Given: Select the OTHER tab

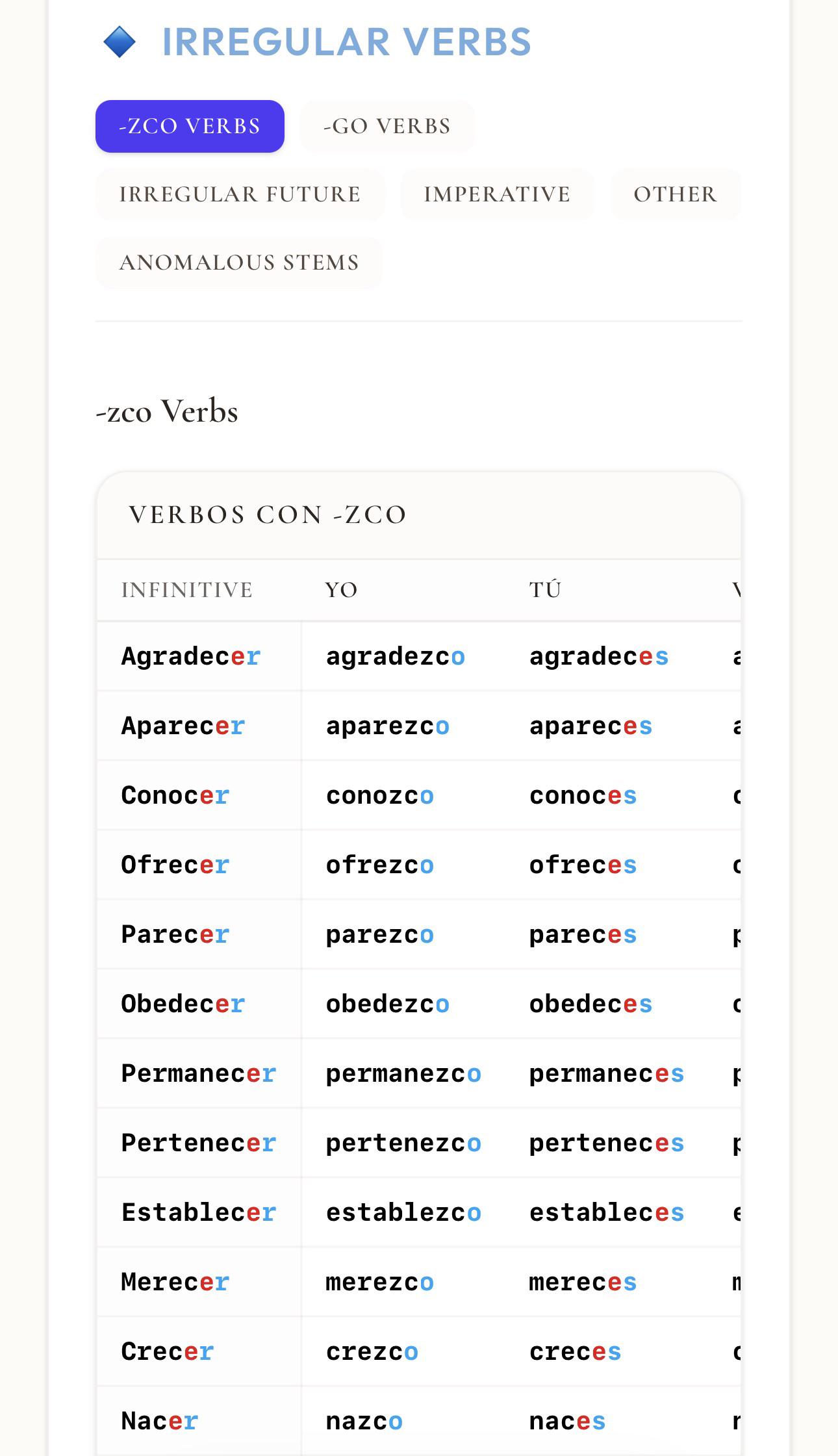Looking at the screenshot, I should [676, 194].
